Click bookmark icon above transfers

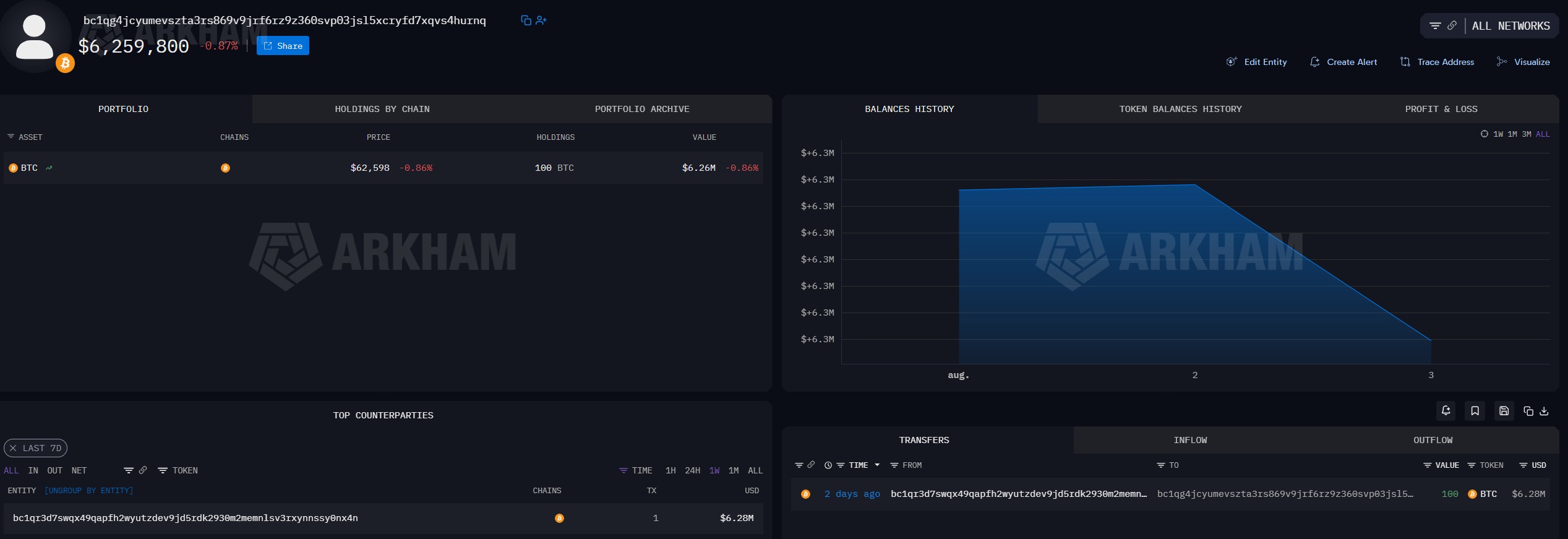(1475, 411)
